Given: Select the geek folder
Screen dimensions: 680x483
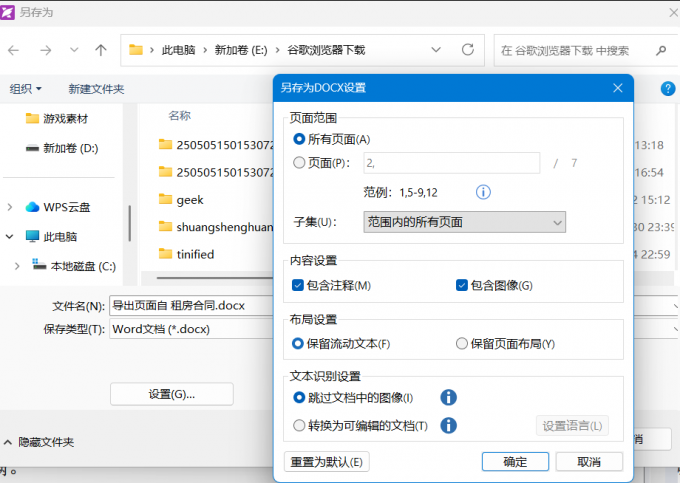Looking at the screenshot, I should click(x=190, y=199).
